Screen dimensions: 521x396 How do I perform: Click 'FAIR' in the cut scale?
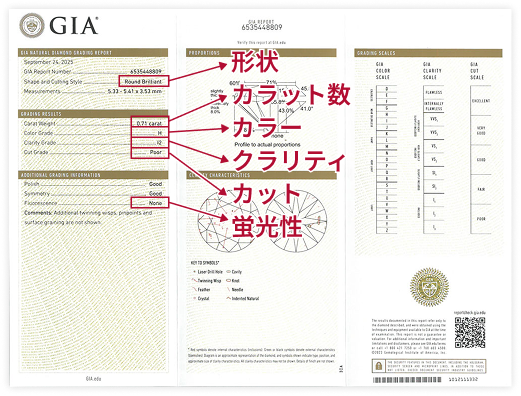(x=481, y=189)
